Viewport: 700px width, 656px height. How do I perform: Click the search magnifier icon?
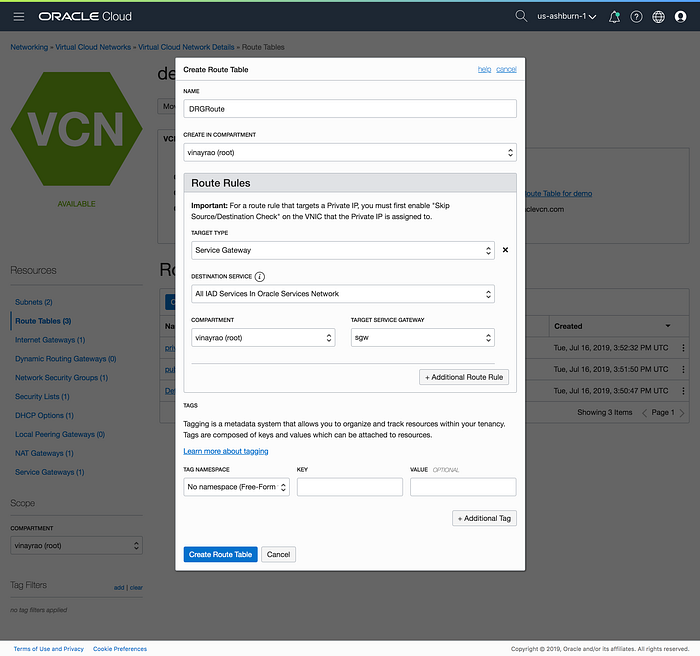point(521,17)
